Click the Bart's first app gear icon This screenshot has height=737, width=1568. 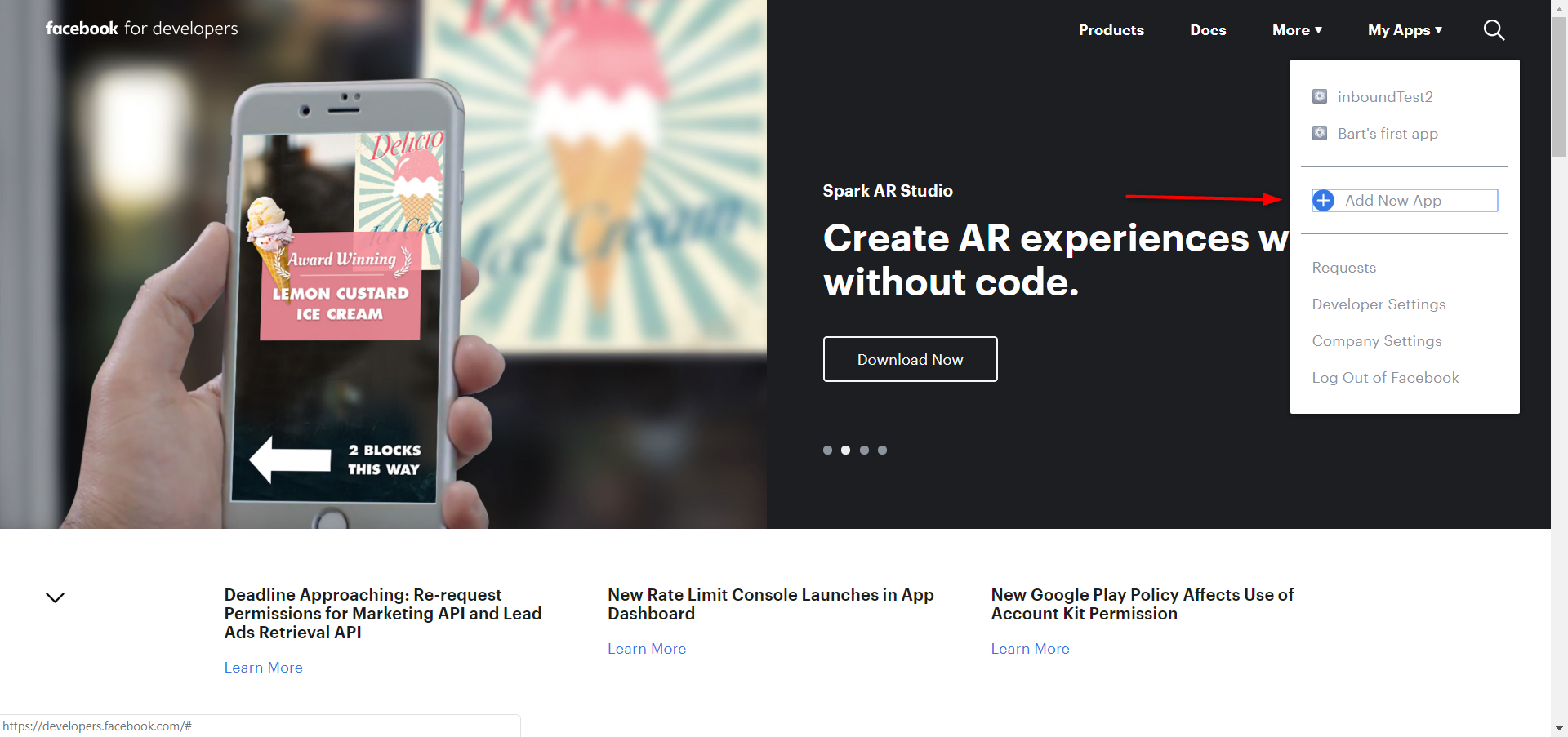pyautogui.click(x=1320, y=133)
